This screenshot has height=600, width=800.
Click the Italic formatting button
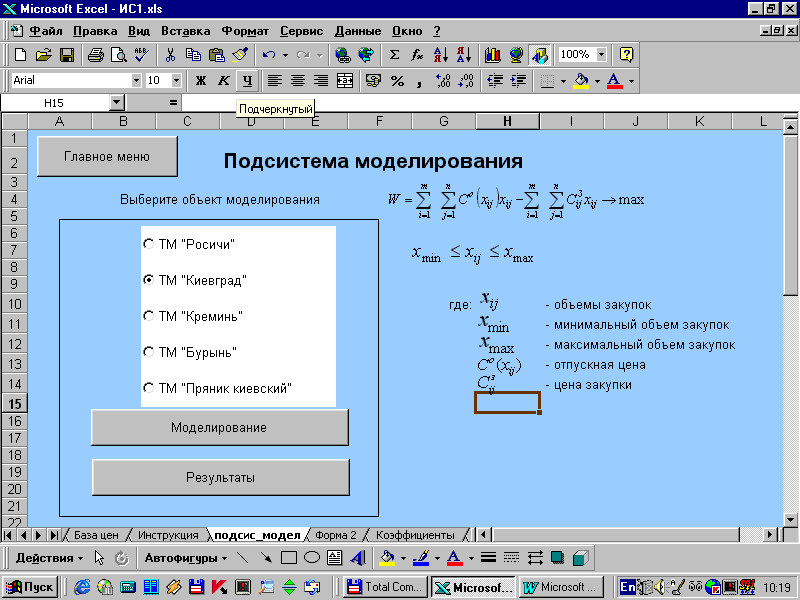(x=223, y=81)
